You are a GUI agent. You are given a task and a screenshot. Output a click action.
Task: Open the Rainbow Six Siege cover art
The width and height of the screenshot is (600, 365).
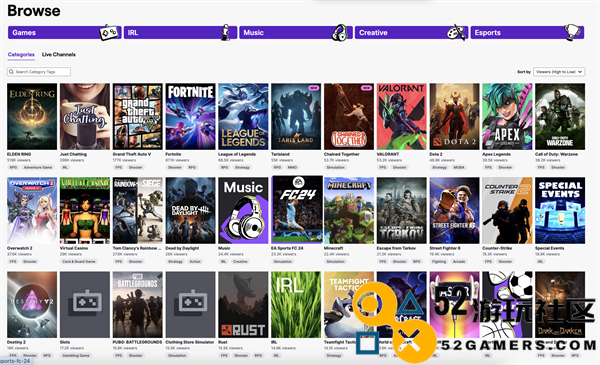click(138, 210)
